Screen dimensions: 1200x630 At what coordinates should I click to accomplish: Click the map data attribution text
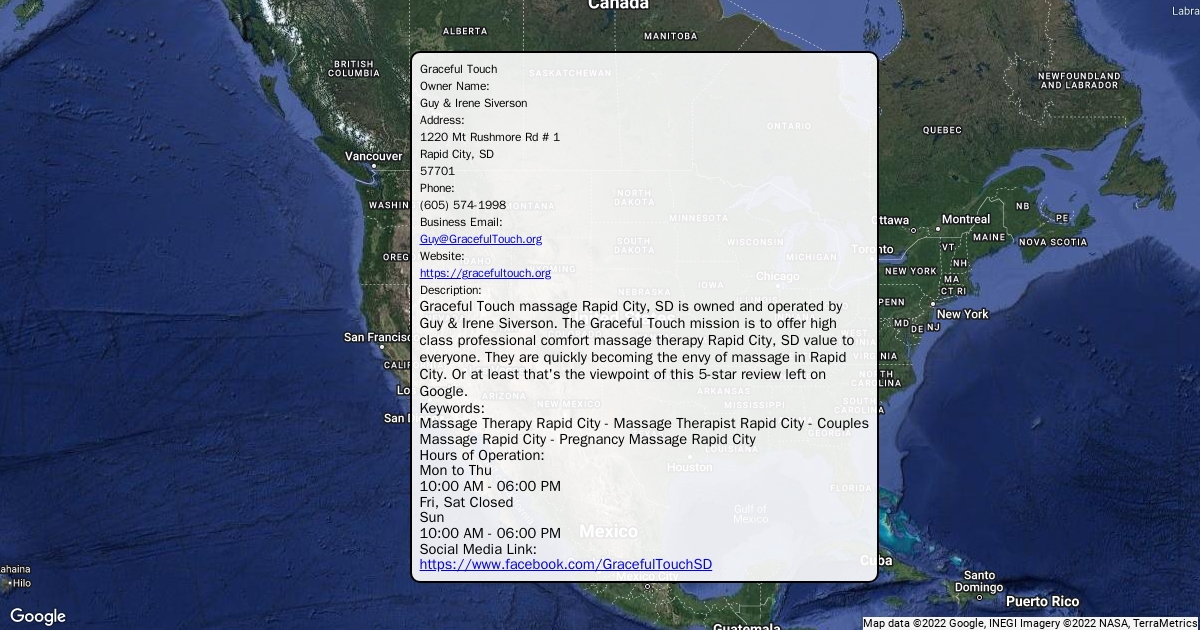[1030, 623]
